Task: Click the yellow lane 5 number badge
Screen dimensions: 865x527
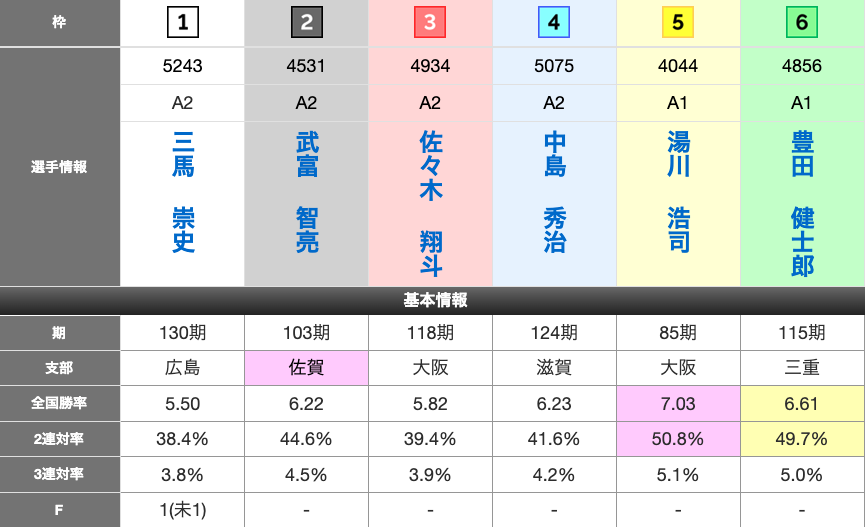Action: [678, 22]
